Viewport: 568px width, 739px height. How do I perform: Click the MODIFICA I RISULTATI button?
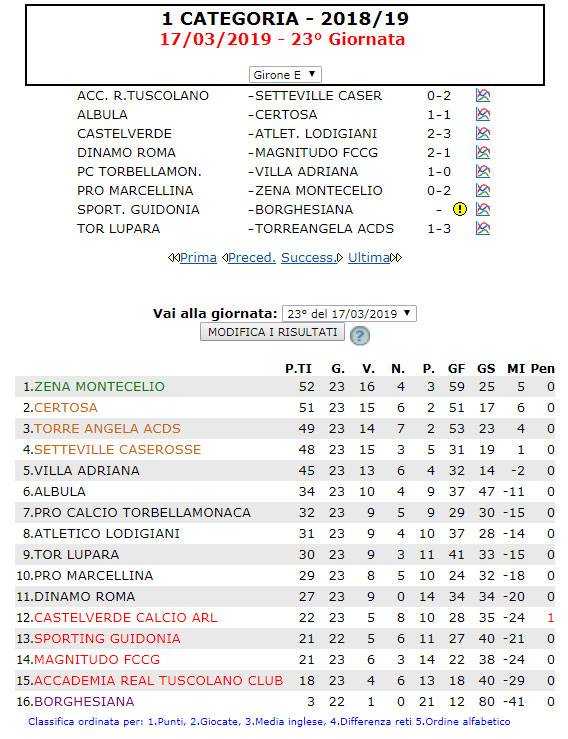click(272, 332)
